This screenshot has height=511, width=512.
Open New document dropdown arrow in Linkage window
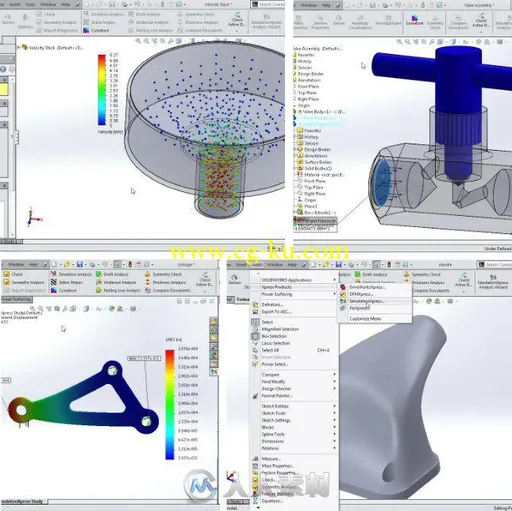60,265
